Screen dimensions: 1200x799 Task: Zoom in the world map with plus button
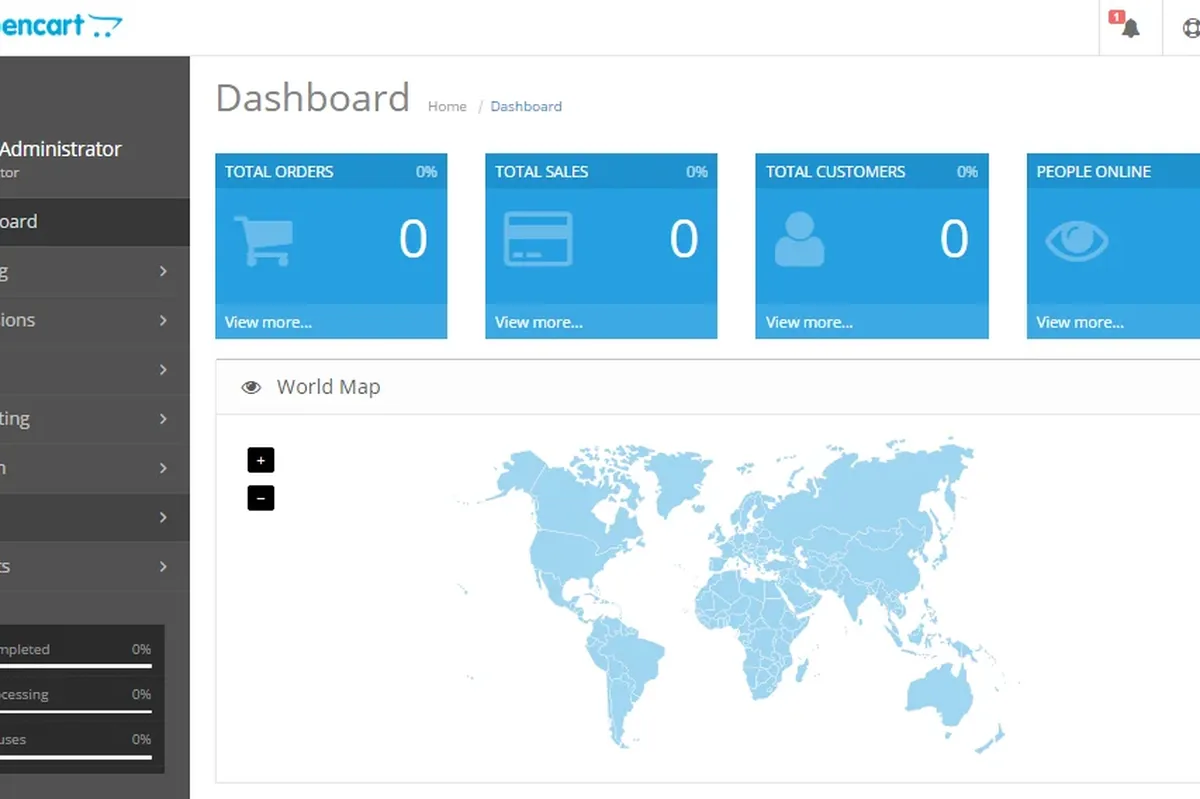261,460
